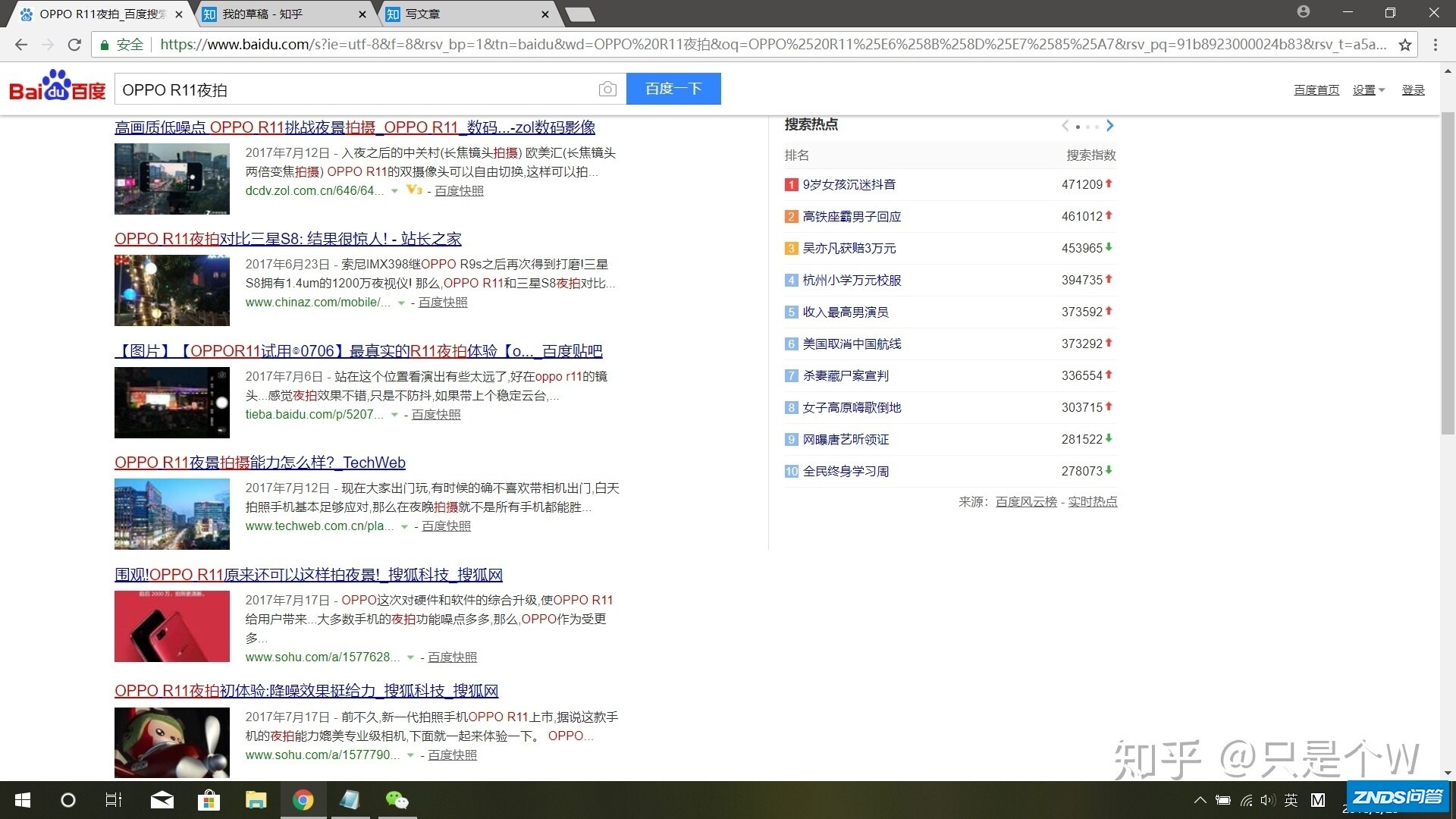
Task: Click the network wifi tray icon
Action: (1246, 800)
